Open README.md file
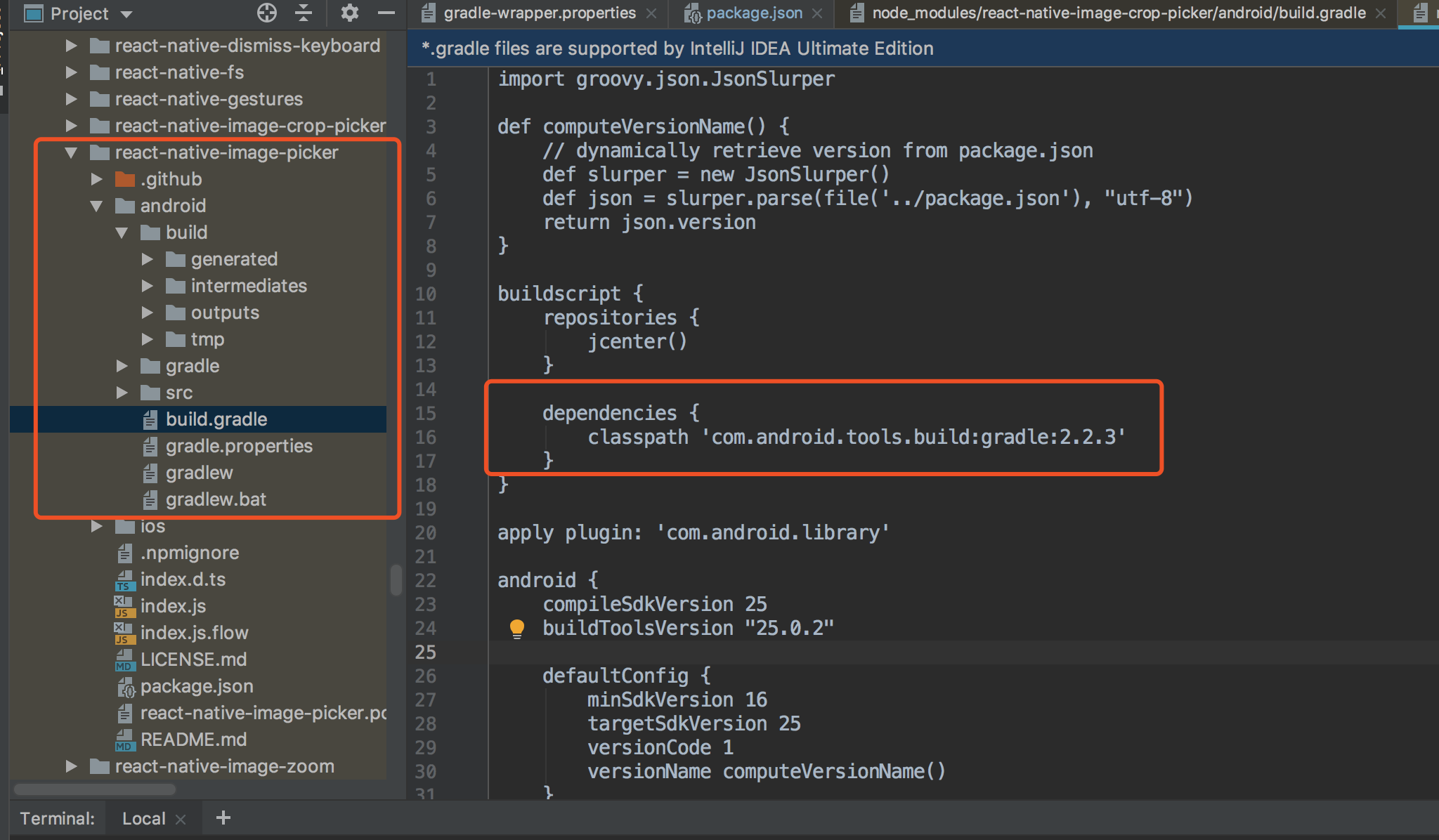Viewport: 1439px width, 840px height. coord(193,740)
